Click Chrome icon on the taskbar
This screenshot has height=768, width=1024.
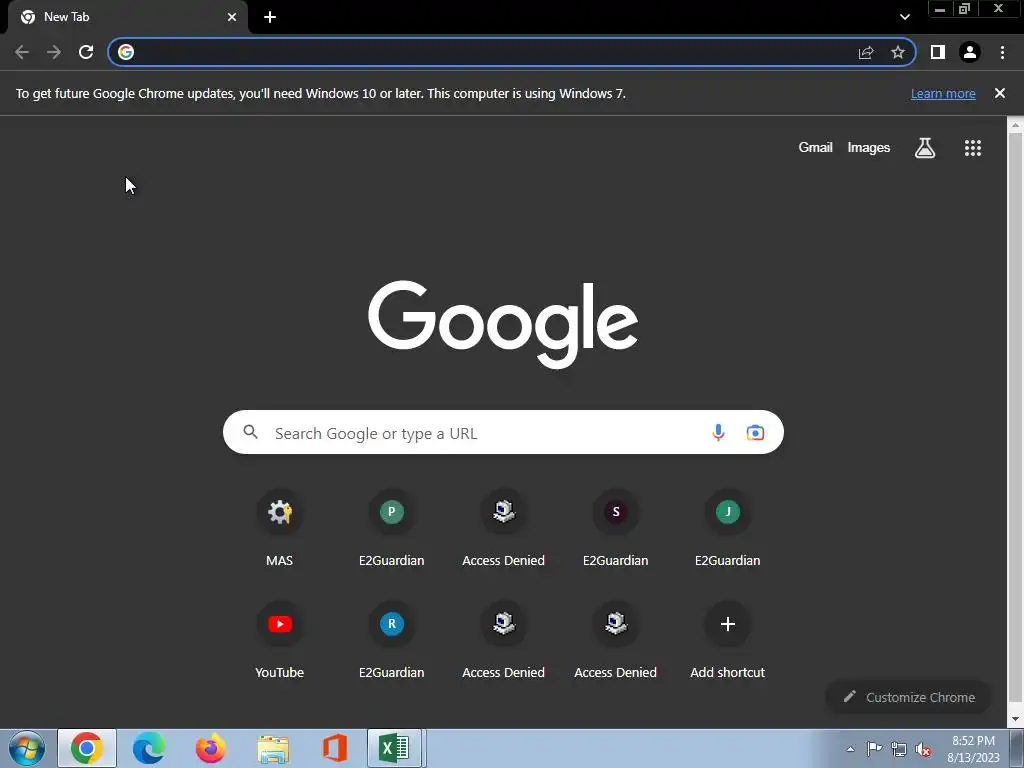87,748
